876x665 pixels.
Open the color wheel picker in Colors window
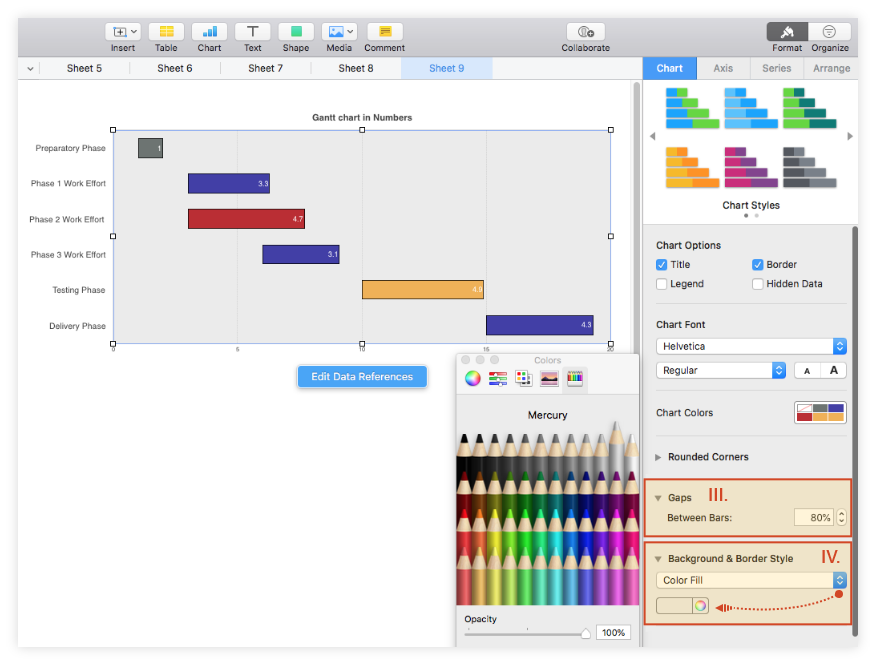tap(471, 378)
